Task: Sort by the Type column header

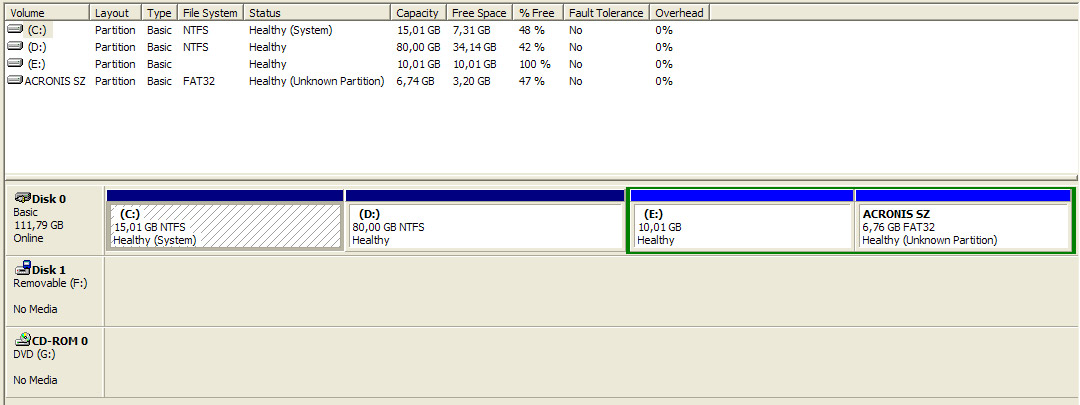Action: coord(159,13)
